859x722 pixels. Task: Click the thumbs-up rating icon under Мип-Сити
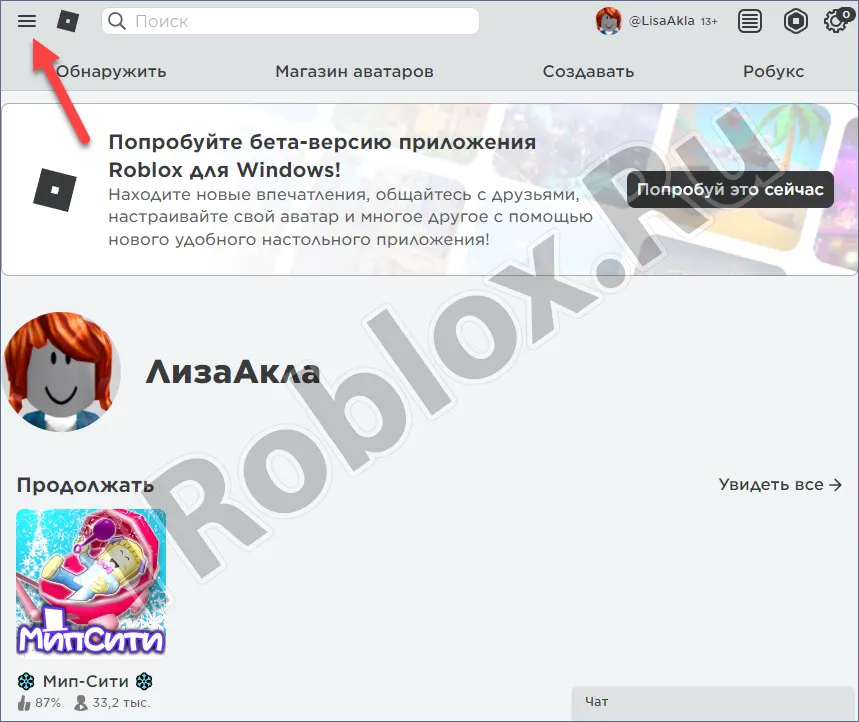(25, 703)
